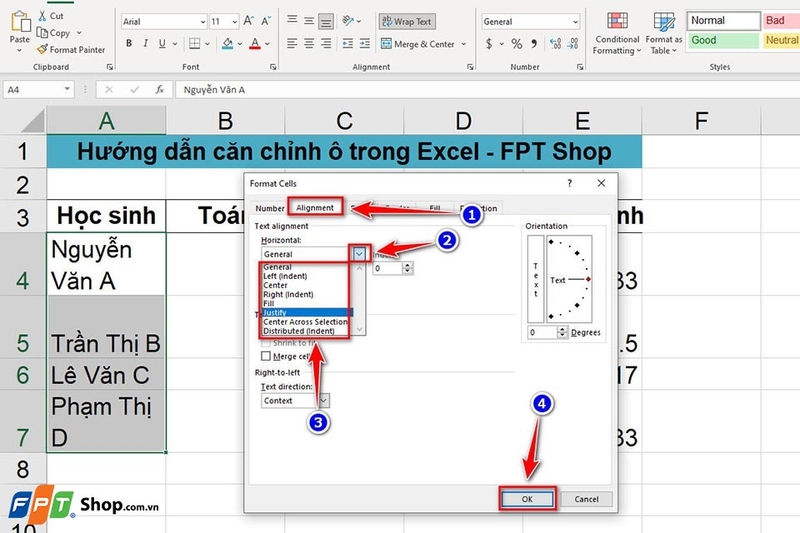The image size is (800, 533).
Task: Click Increase Indent icon
Action: coord(365,44)
